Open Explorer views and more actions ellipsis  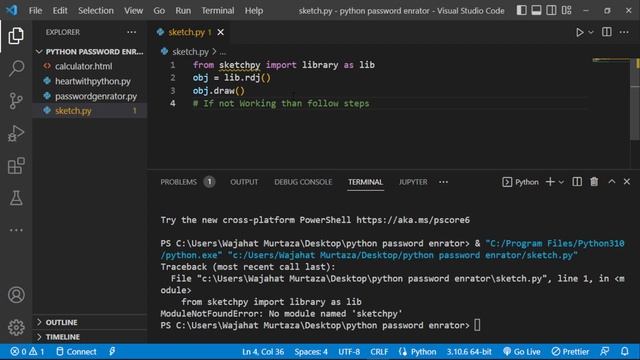click(131, 32)
